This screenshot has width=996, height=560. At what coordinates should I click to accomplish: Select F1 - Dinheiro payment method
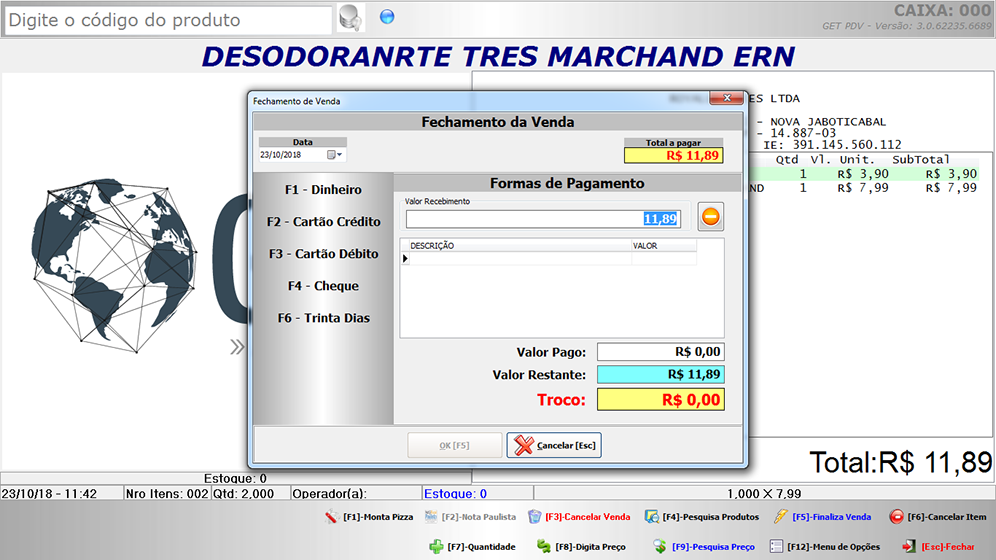[323, 190]
